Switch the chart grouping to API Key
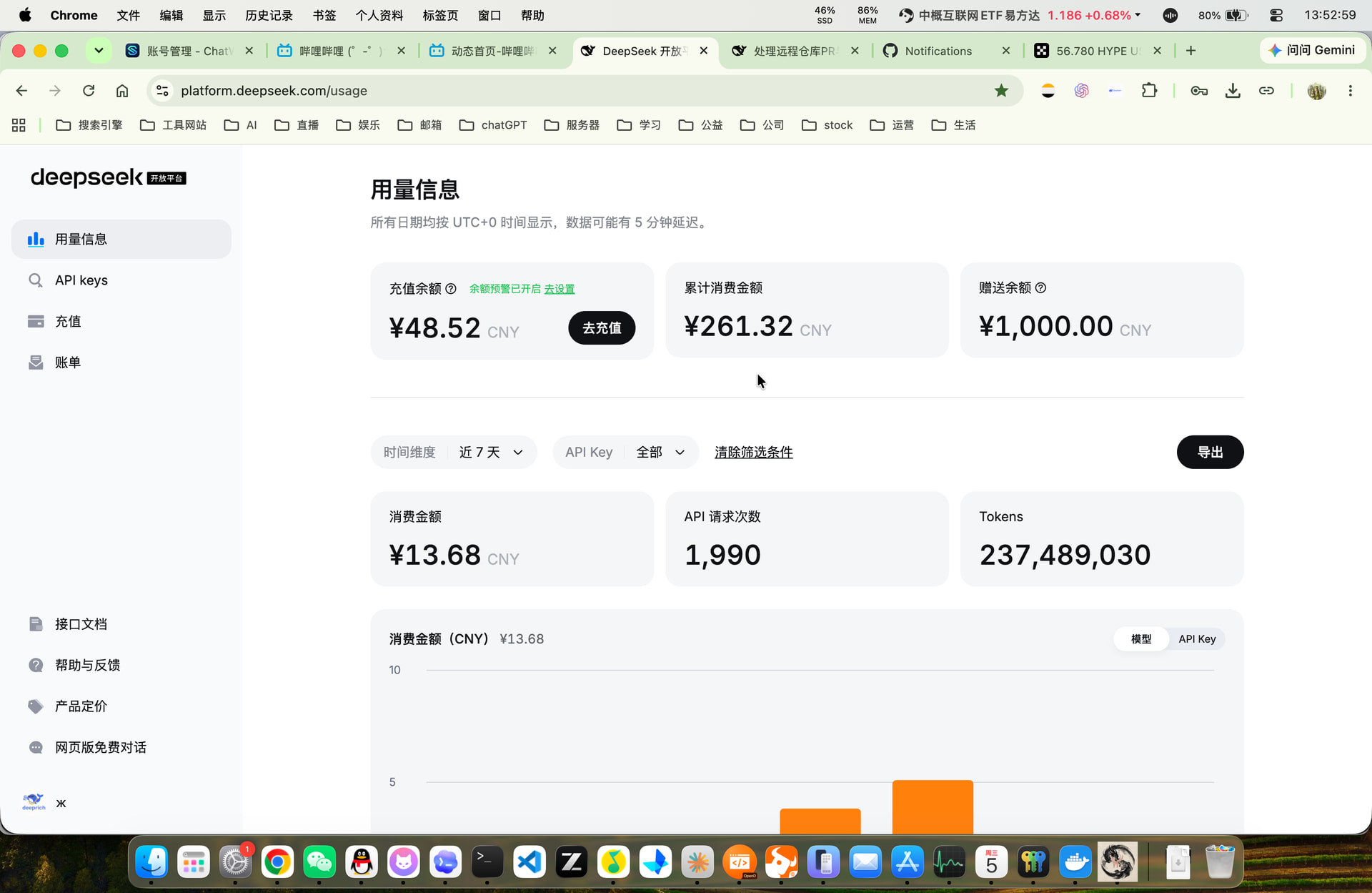 coord(1197,638)
